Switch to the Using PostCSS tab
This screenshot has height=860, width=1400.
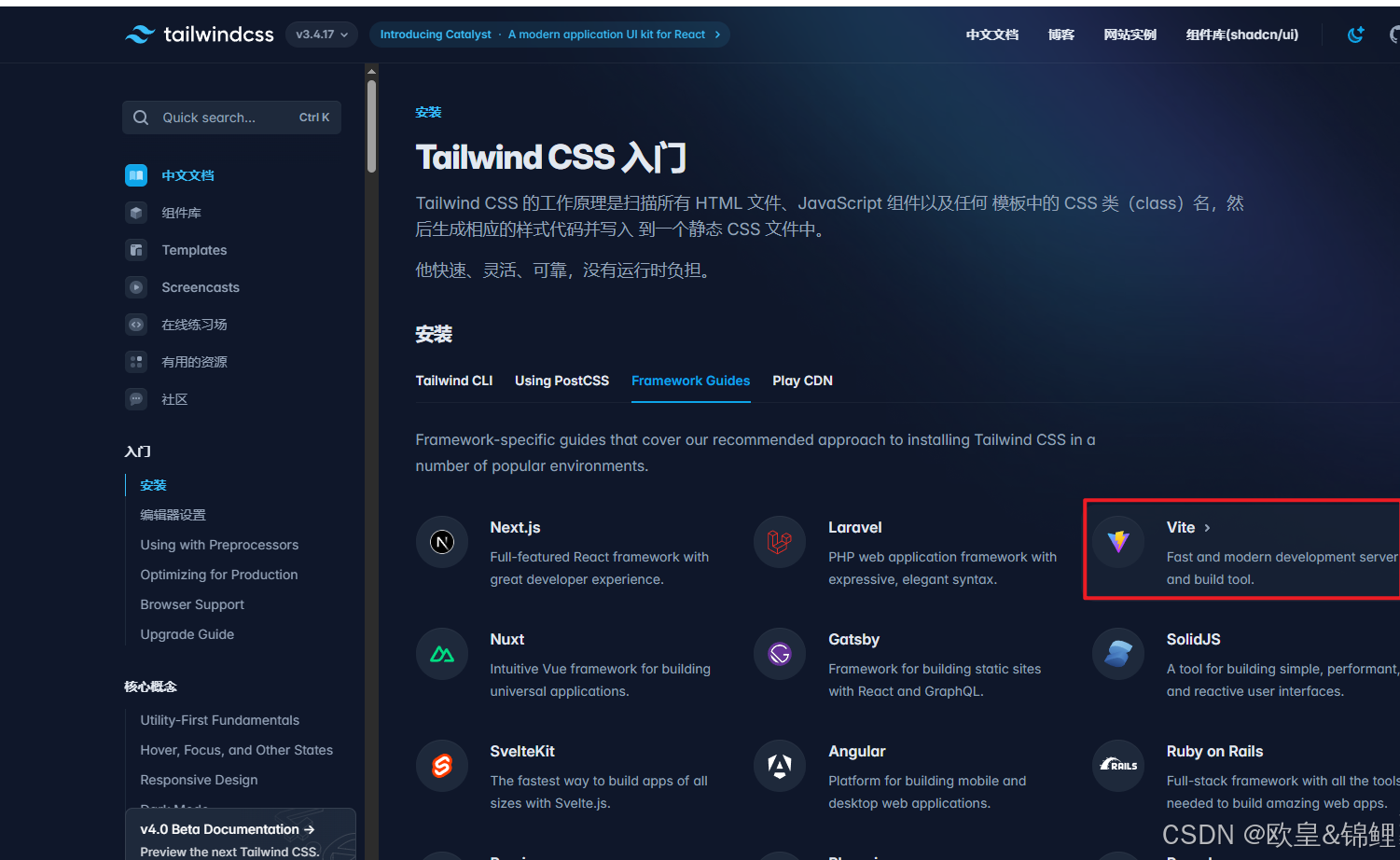pyautogui.click(x=561, y=381)
